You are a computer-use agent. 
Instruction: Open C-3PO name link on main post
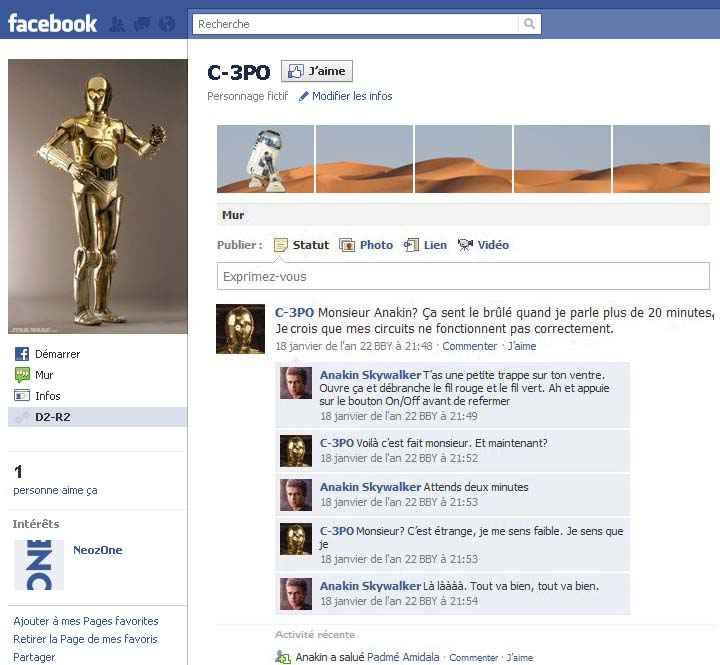click(x=294, y=313)
